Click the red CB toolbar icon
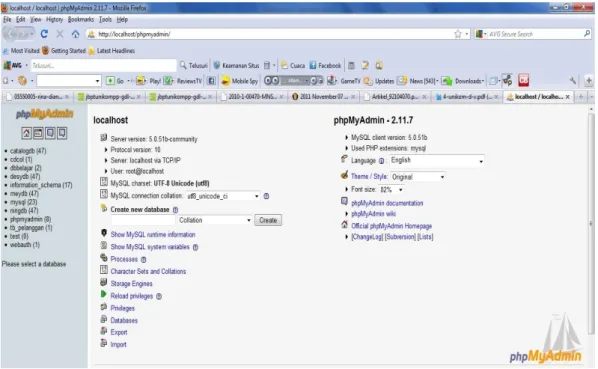 coord(524,80)
